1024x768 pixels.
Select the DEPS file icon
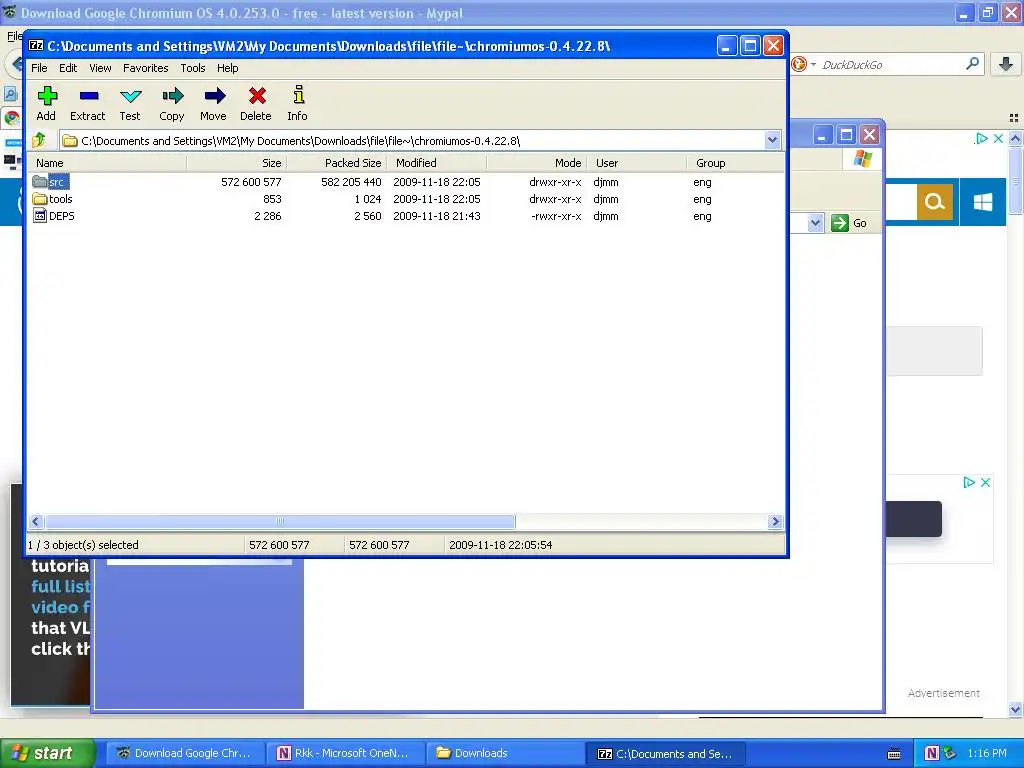(40, 216)
